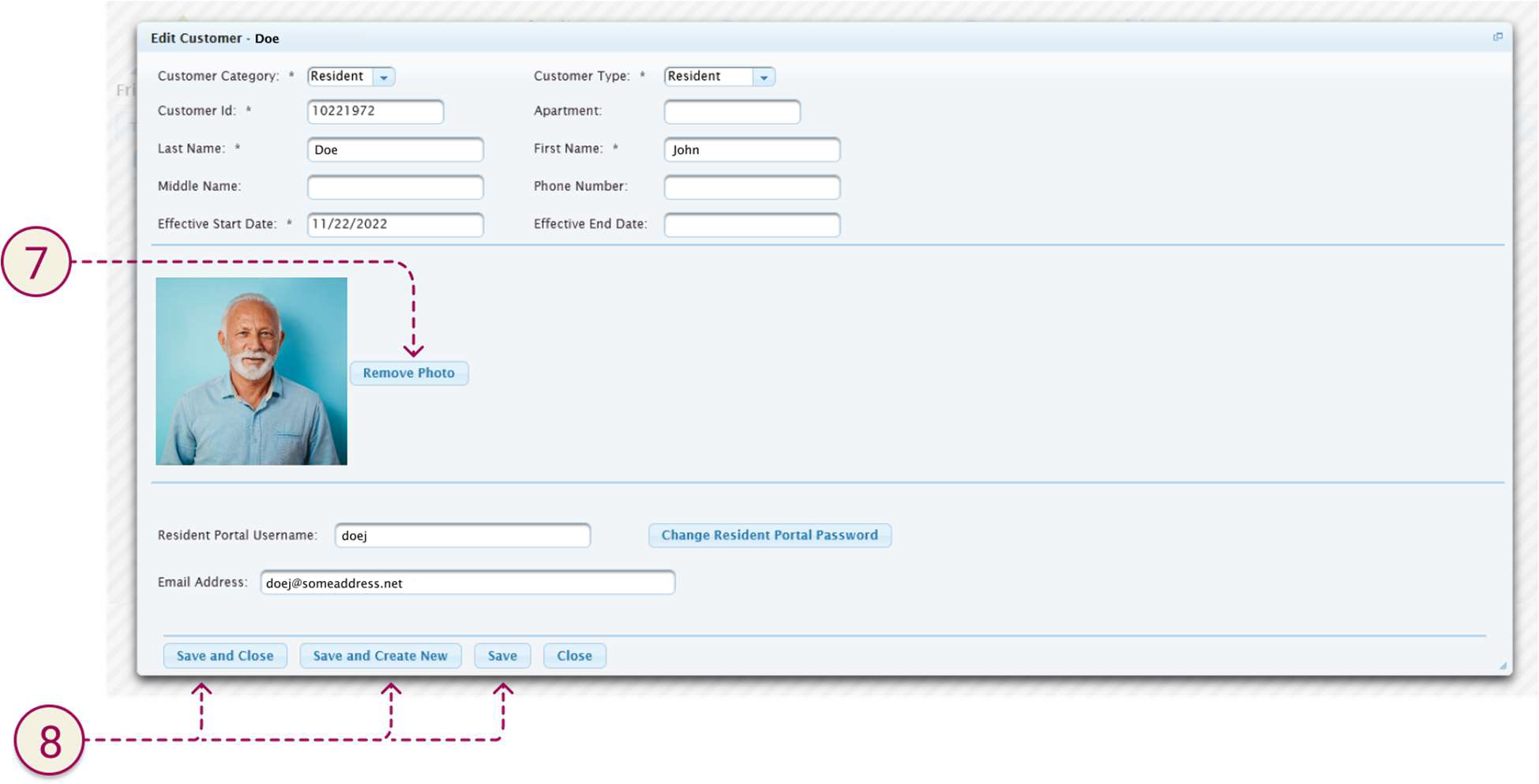
Task: Open the Customer Category dropdown
Action: click(x=384, y=77)
